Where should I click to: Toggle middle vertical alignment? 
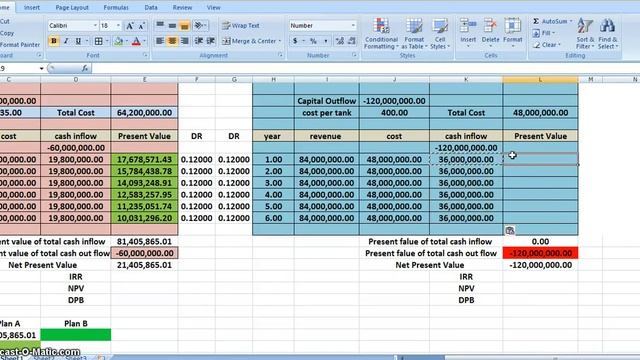[172, 26]
